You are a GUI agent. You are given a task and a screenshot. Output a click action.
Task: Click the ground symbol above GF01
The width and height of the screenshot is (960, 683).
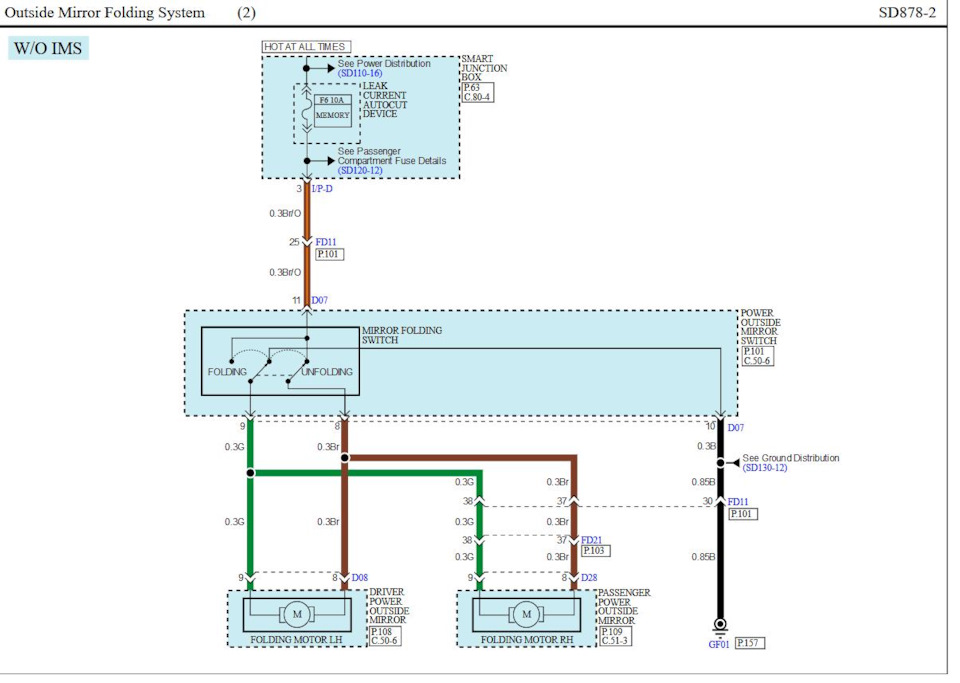point(720,626)
